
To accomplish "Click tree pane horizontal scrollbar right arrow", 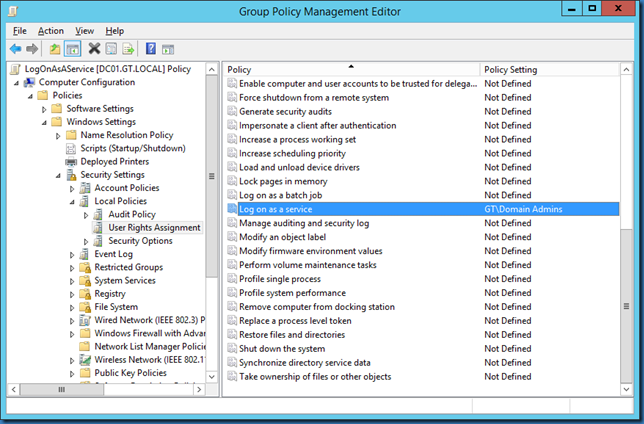I will tap(198, 389).
